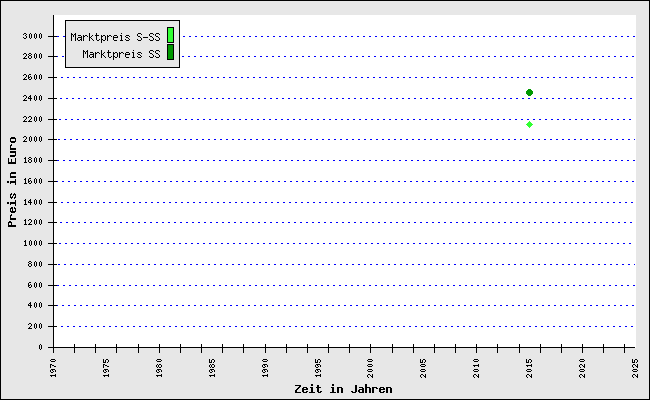The image size is (650, 400).
Task: Click the y-axis value 600
Action: 35,285
